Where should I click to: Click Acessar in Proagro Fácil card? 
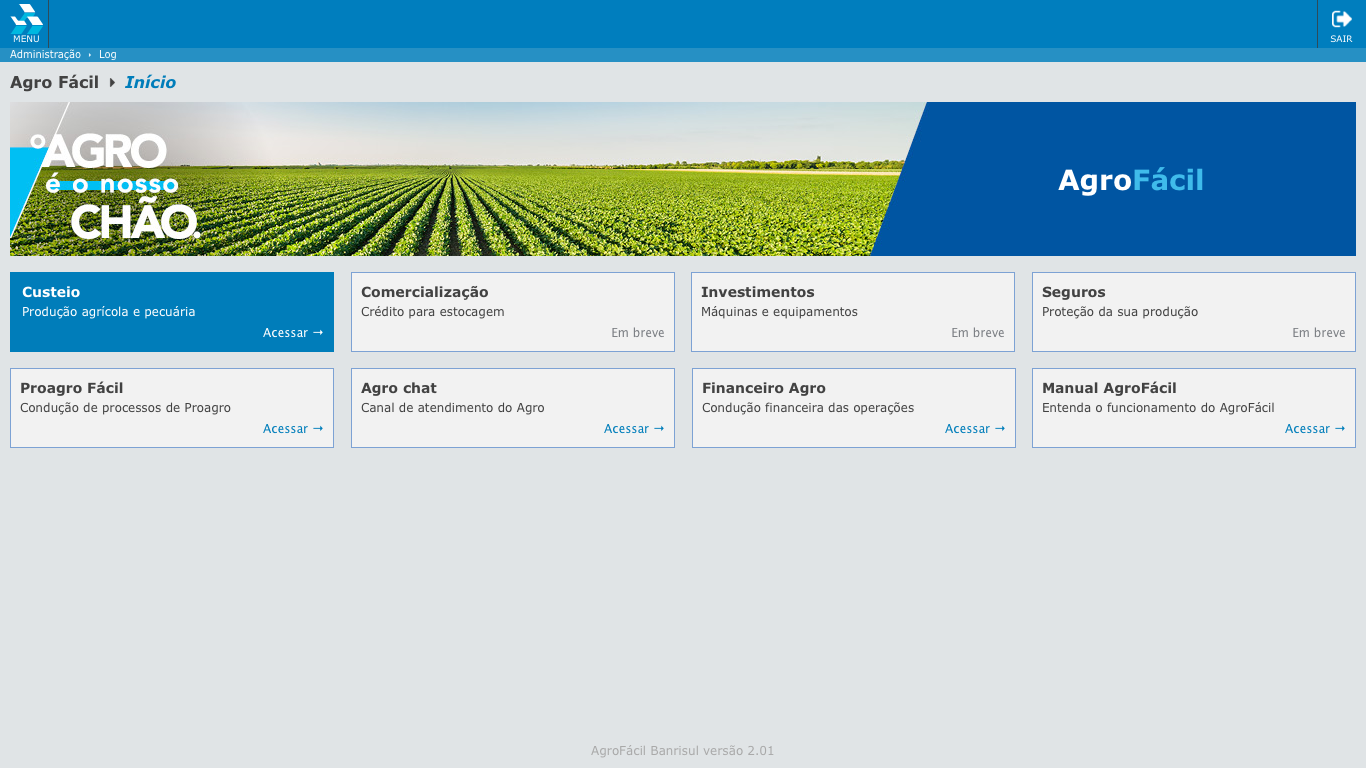click(293, 429)
